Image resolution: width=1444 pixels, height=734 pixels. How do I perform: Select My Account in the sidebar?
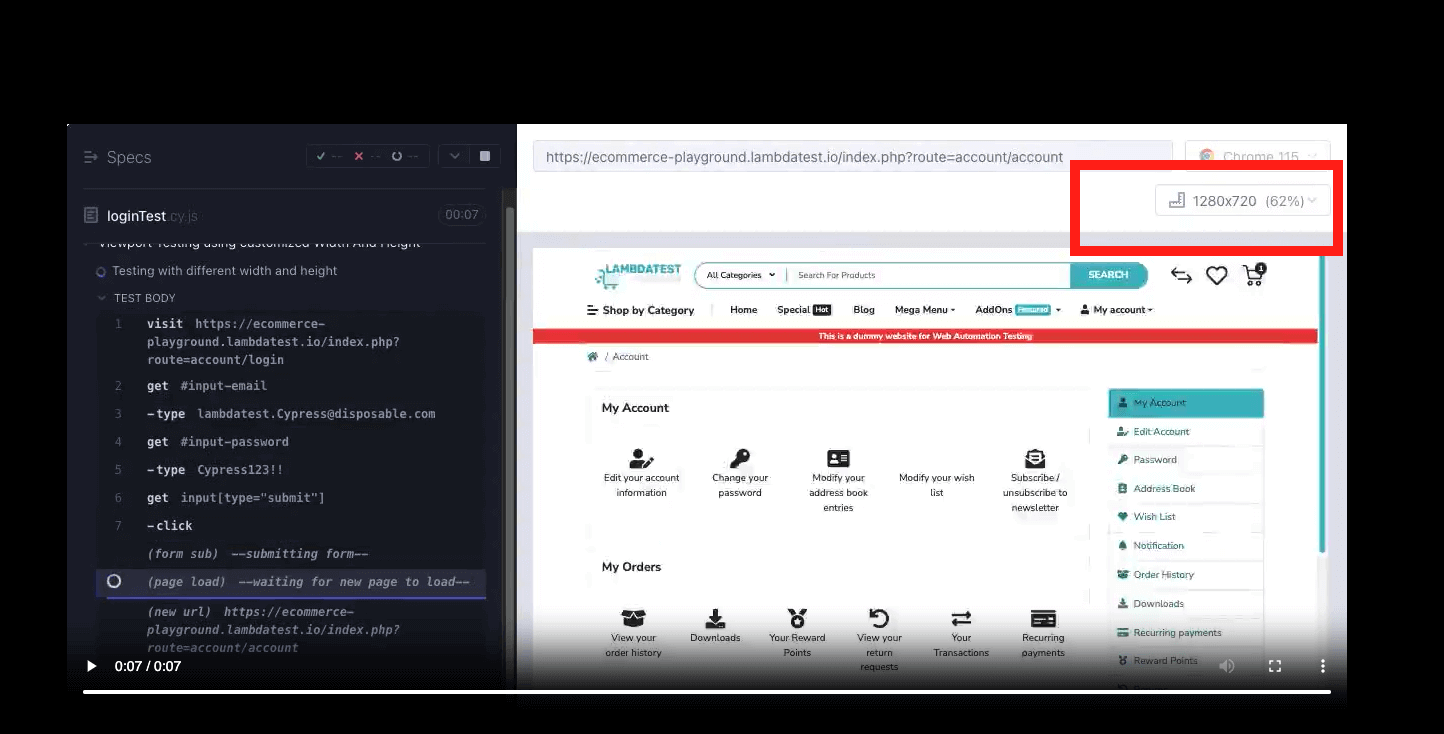[1186, 403]
